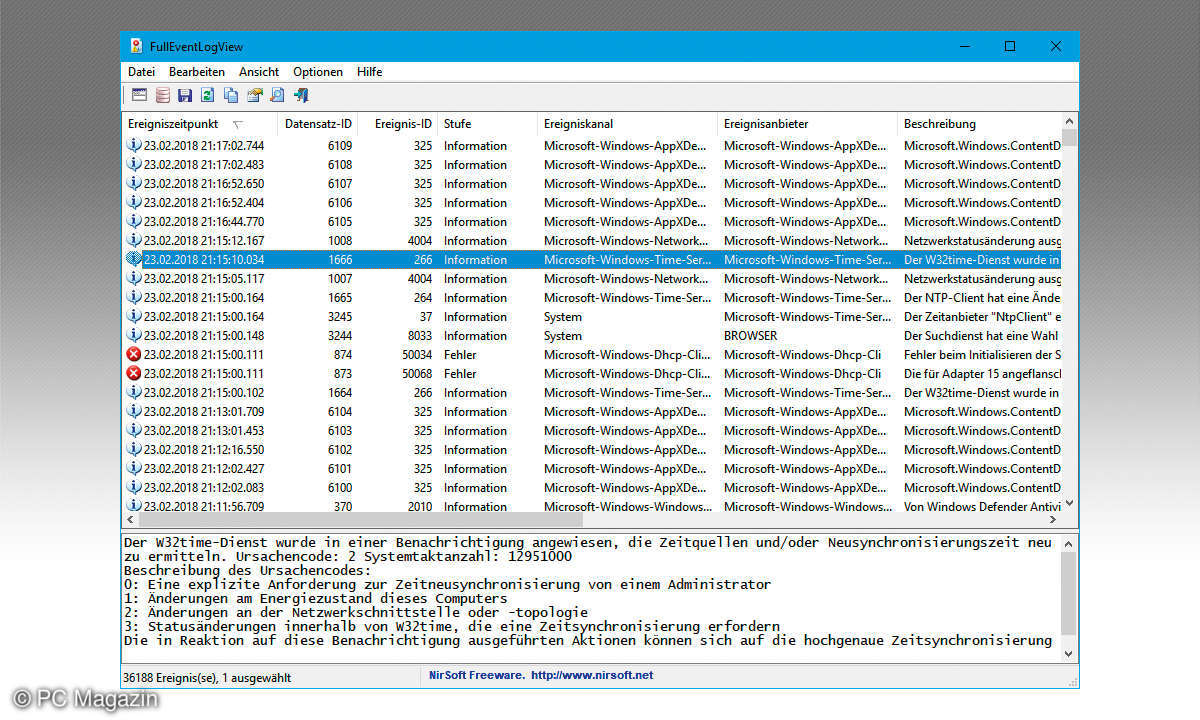The width and height of the screenshot is (1200, 720).
Task: Select the highlighted row with Datensatz-ID 1666
Action: (591, 259)
